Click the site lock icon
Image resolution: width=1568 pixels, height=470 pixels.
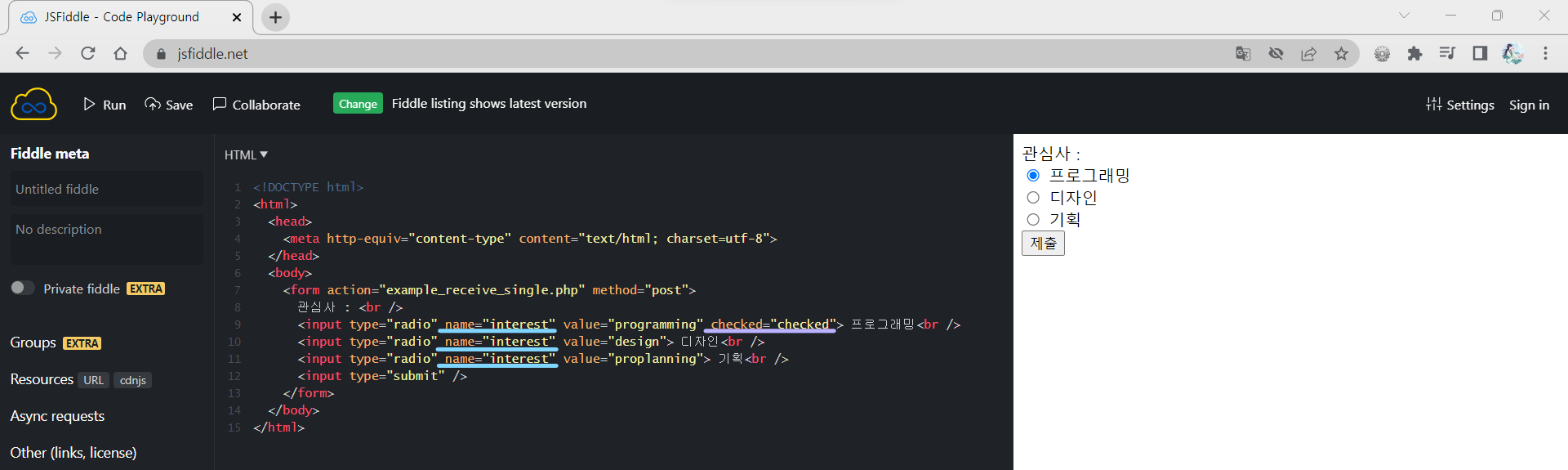161,54
